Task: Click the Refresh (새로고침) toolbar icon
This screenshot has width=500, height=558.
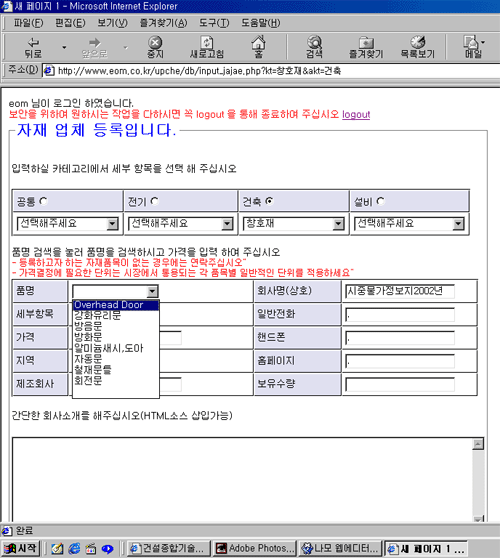Action: (206, 48)
